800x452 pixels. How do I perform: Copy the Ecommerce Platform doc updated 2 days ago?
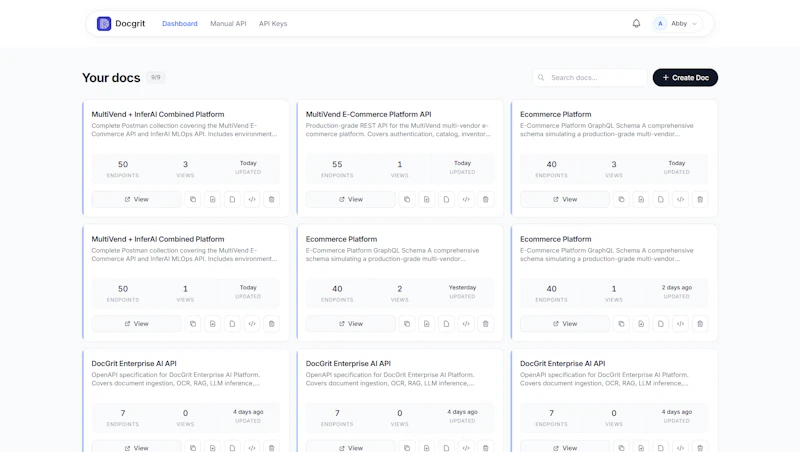tap(621, 324)
